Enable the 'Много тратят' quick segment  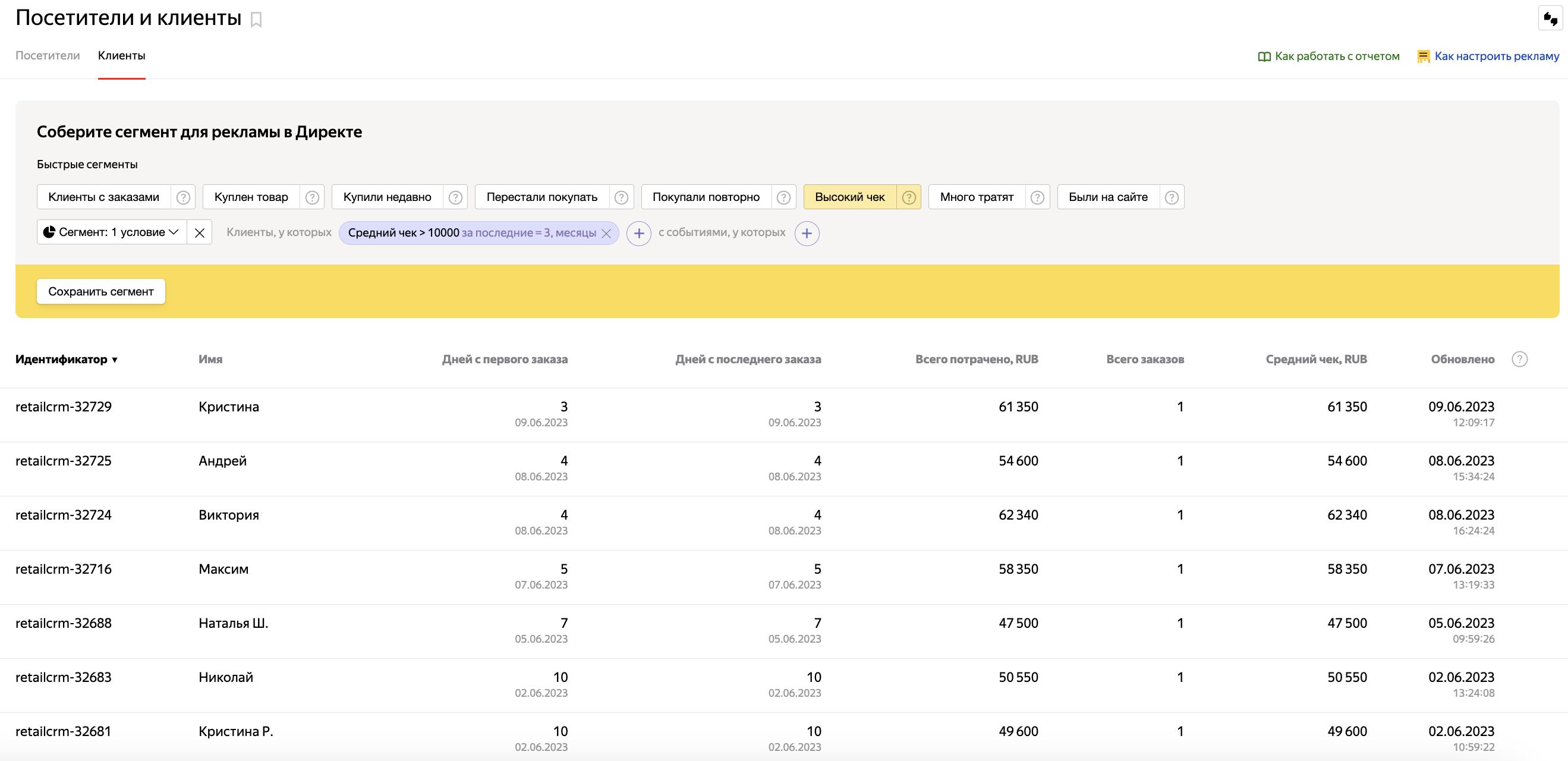click(x=976, y=197)
